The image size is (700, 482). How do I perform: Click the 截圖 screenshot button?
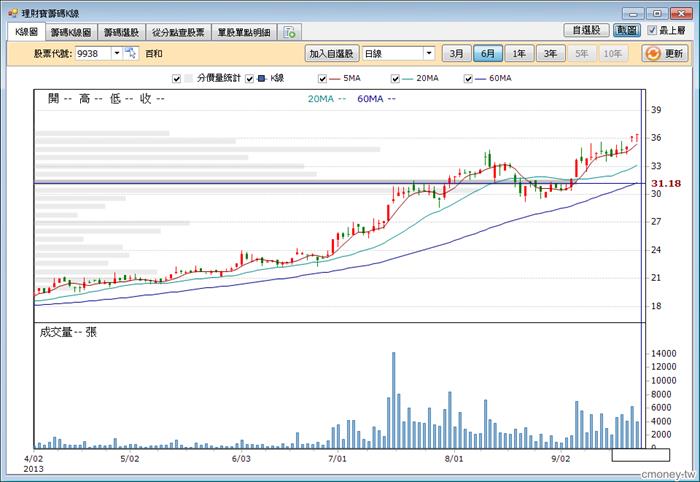(x=627, y=30)
